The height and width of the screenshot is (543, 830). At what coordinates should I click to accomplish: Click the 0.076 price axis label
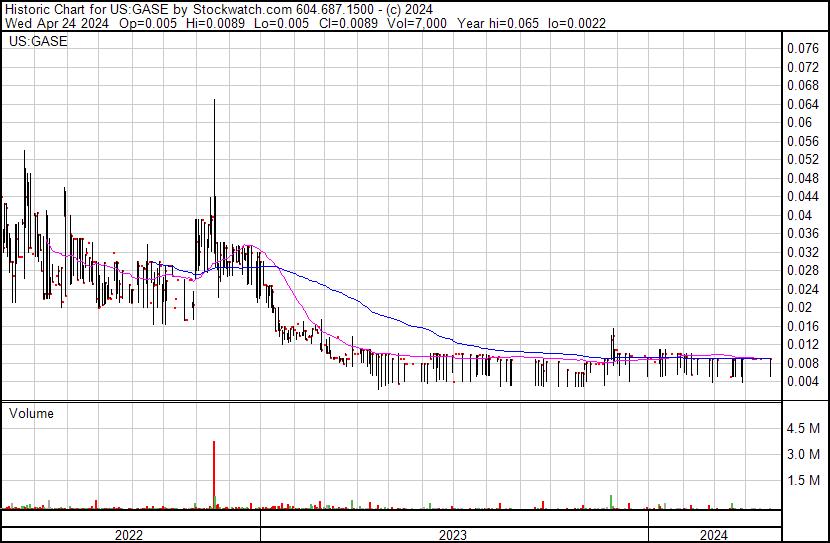point(803,49)
